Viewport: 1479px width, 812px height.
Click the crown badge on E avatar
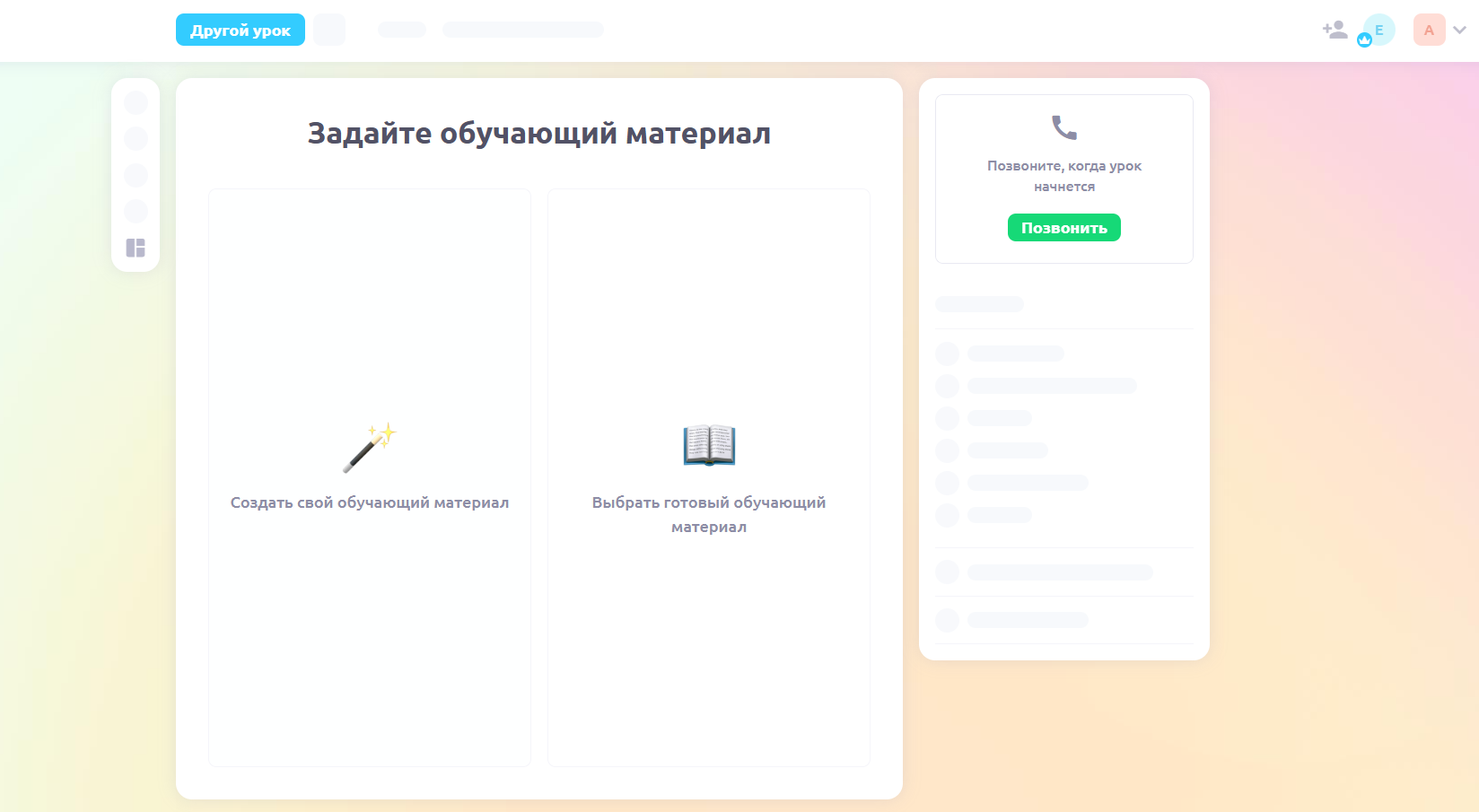click(1364, 40)
